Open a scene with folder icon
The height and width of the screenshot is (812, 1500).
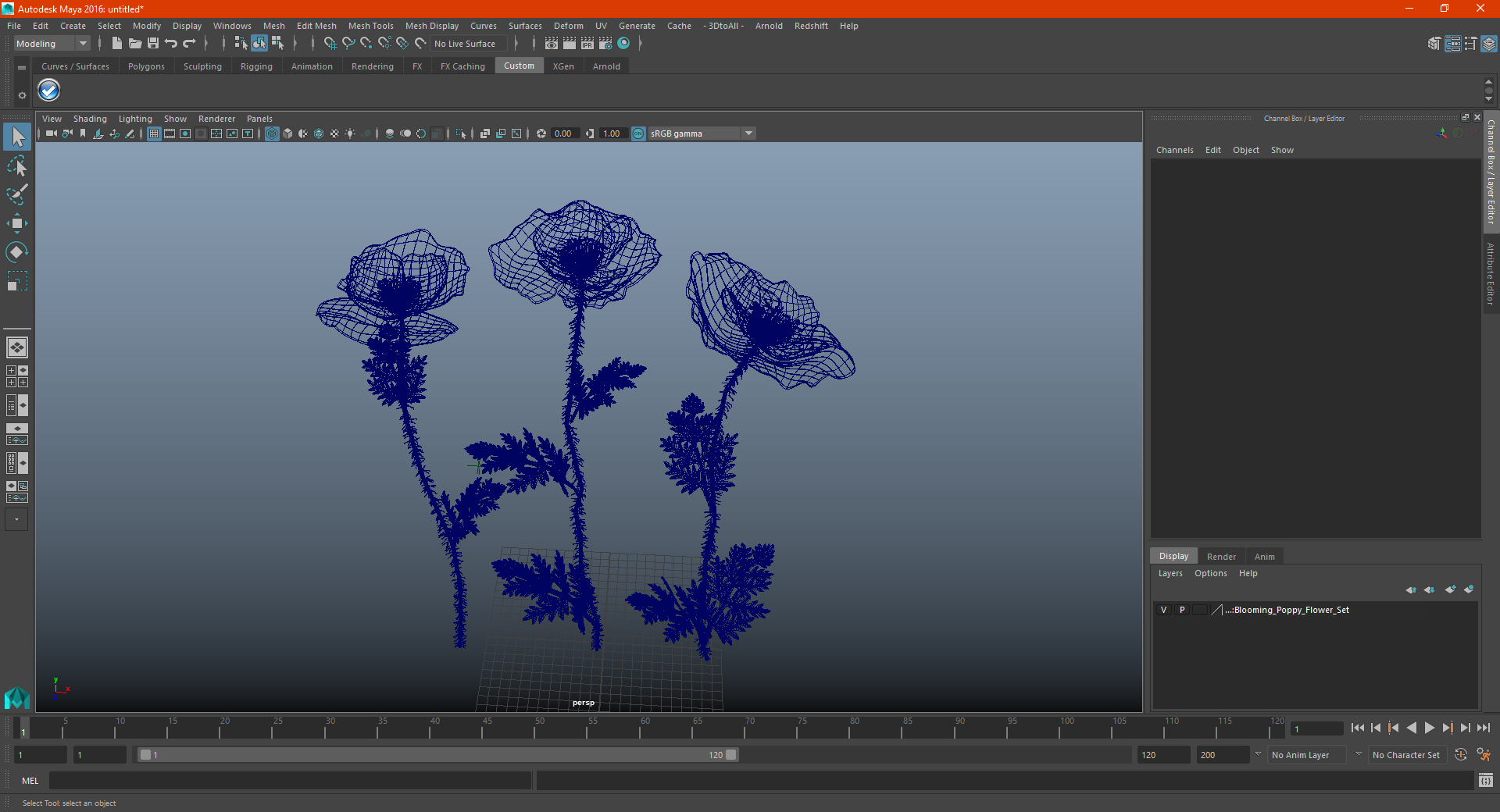(135, 44)
